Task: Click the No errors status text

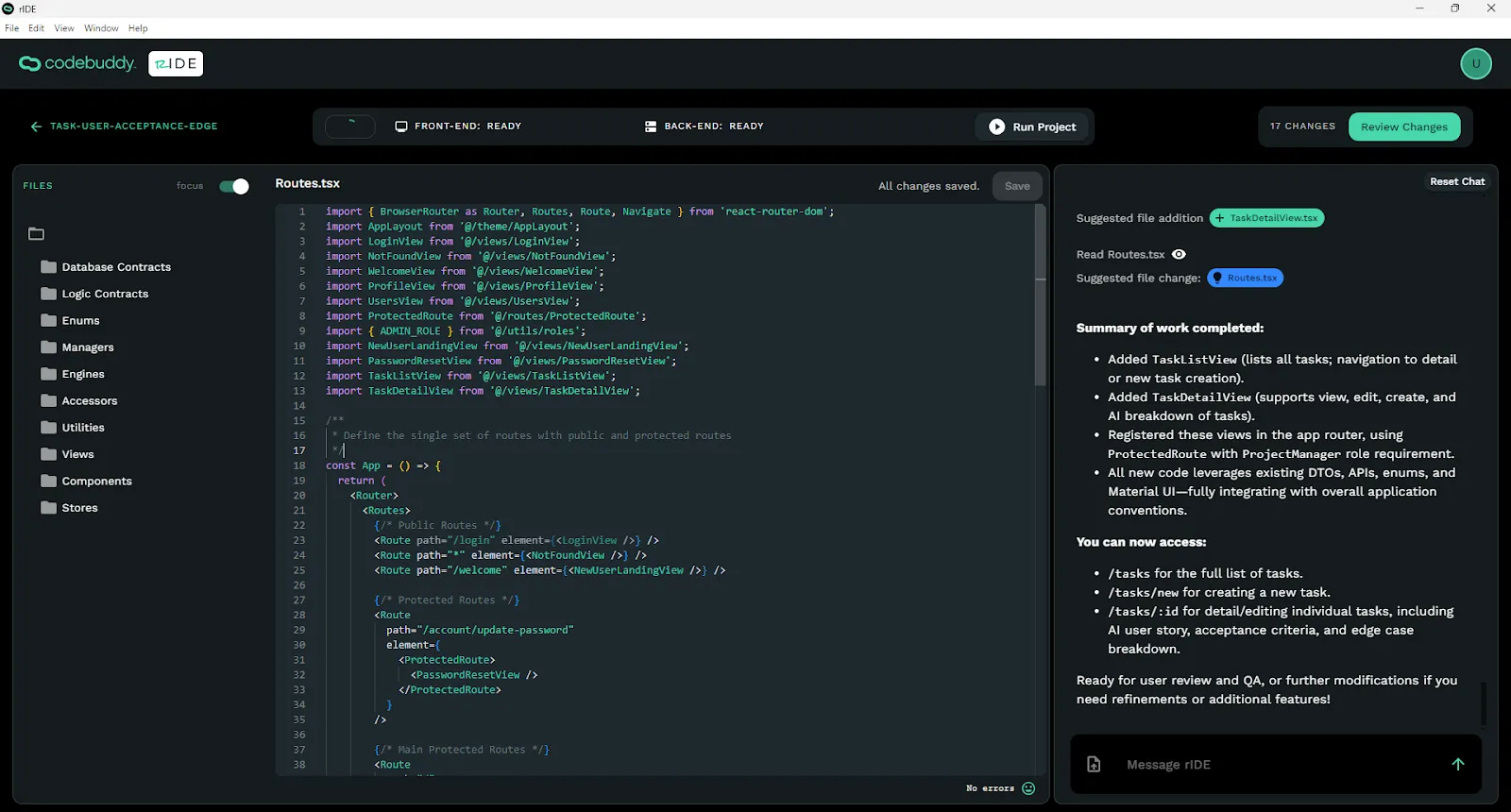Action: click(x=990, y=788)
